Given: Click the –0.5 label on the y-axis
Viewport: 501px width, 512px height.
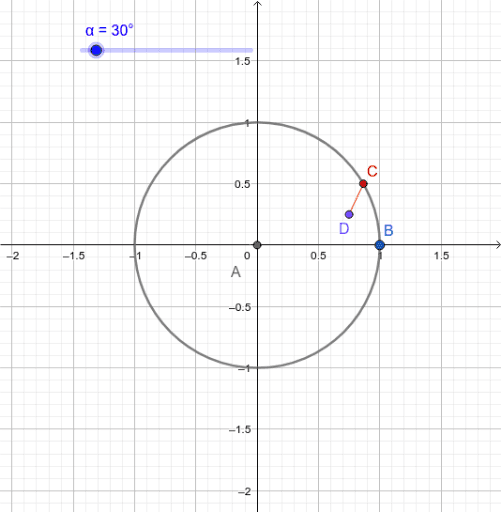Looking at the screenshot, I should tap(240, 307).
